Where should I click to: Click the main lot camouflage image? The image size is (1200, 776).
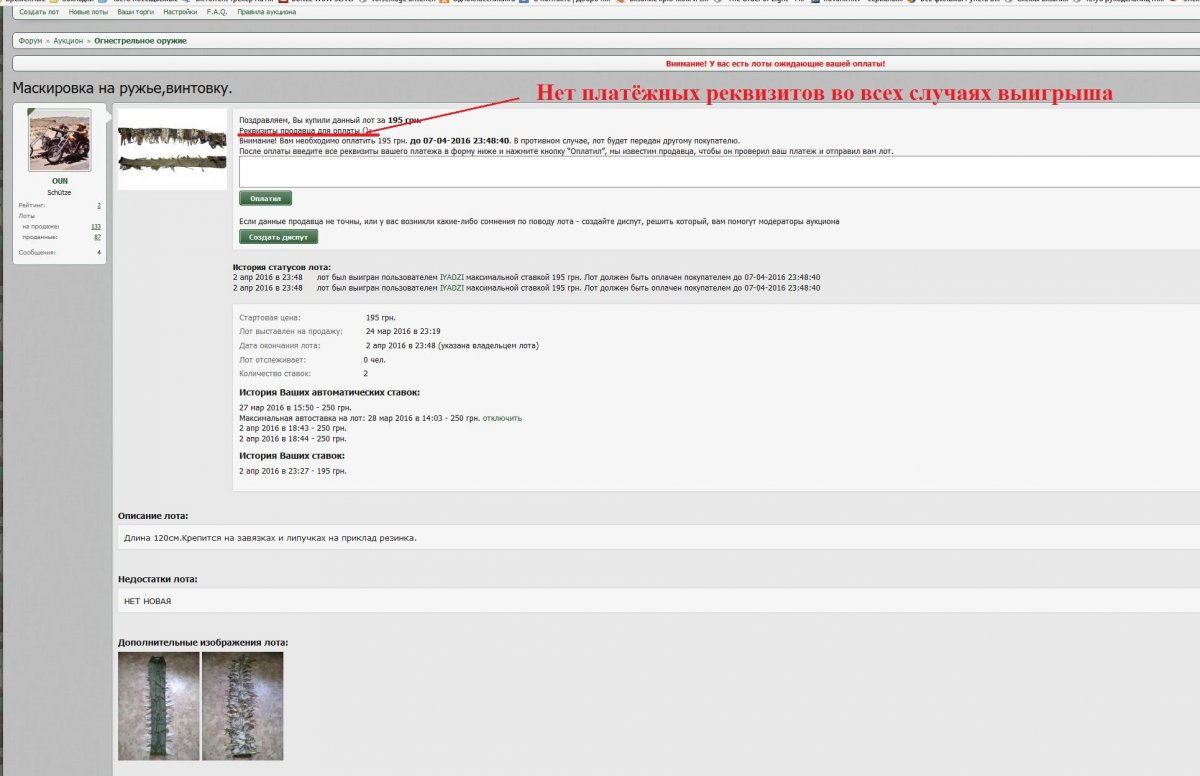[x=172, y=149]
